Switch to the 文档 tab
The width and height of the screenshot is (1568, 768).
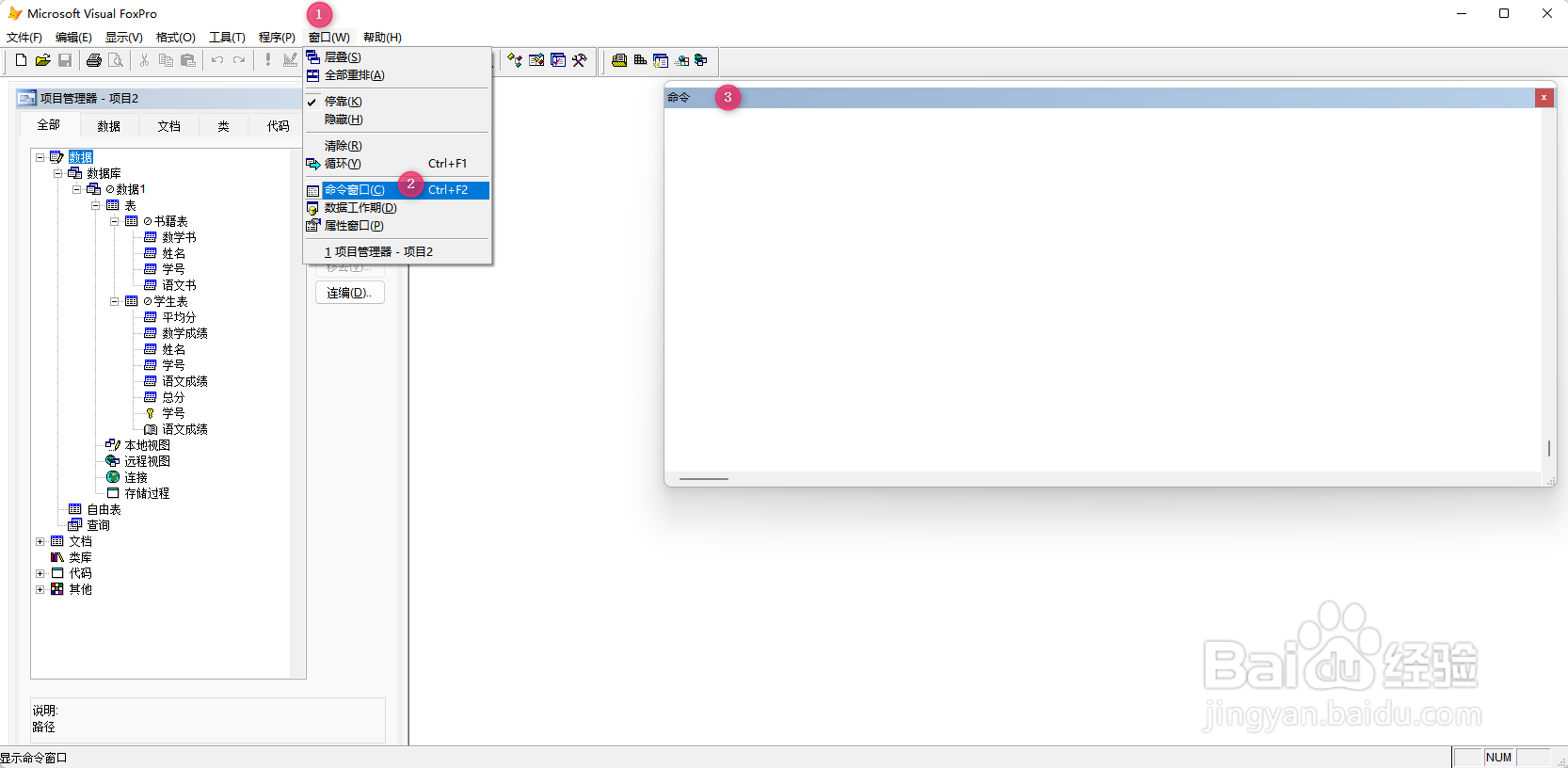pyautogui.click(x=168, y=126)
